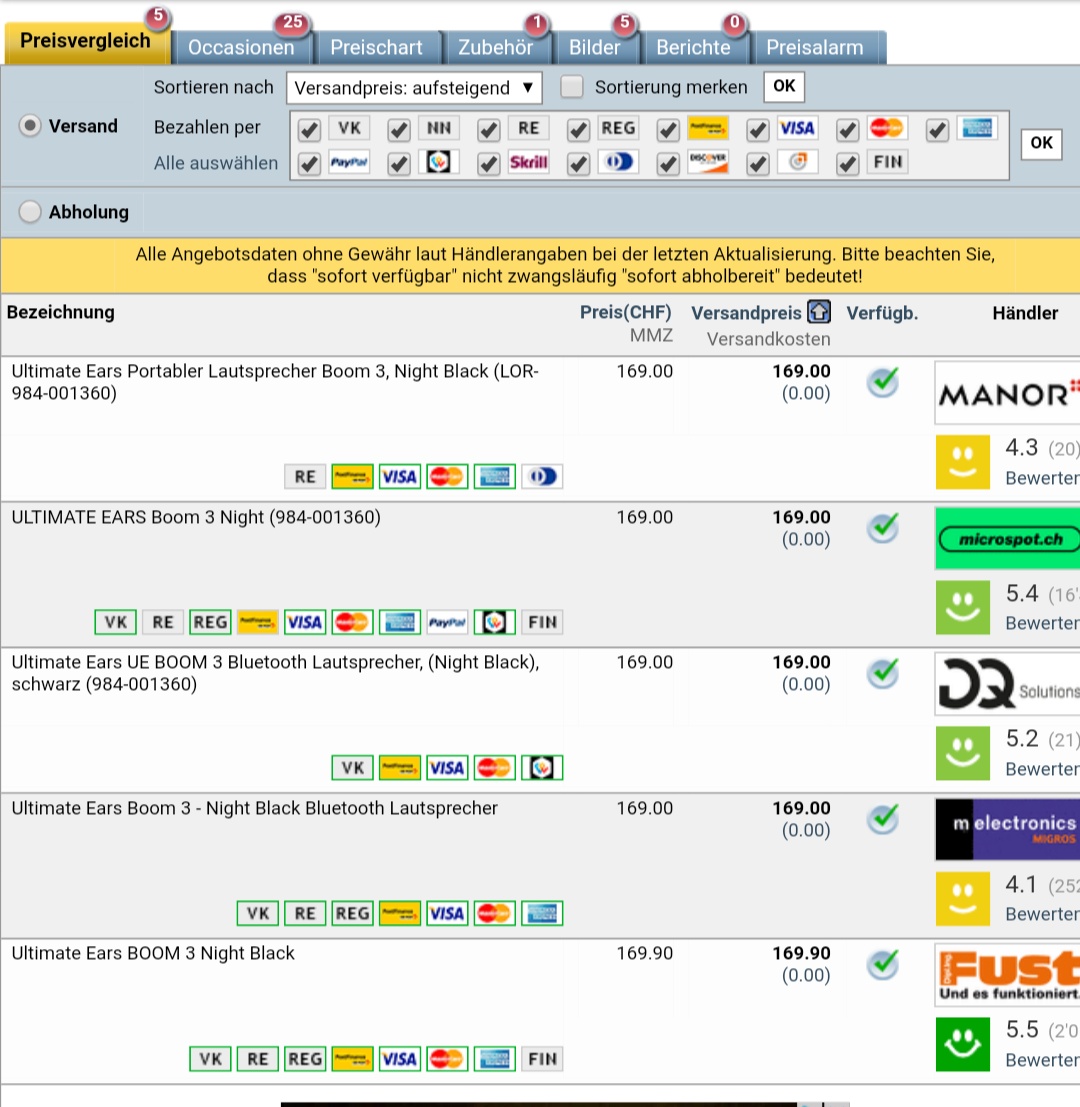Image resolution: width=1080 pixels, height=1107 pixels.
Task: Click the Manor merchant logo
Action: pyautogui.click(x=1006, y=394)
